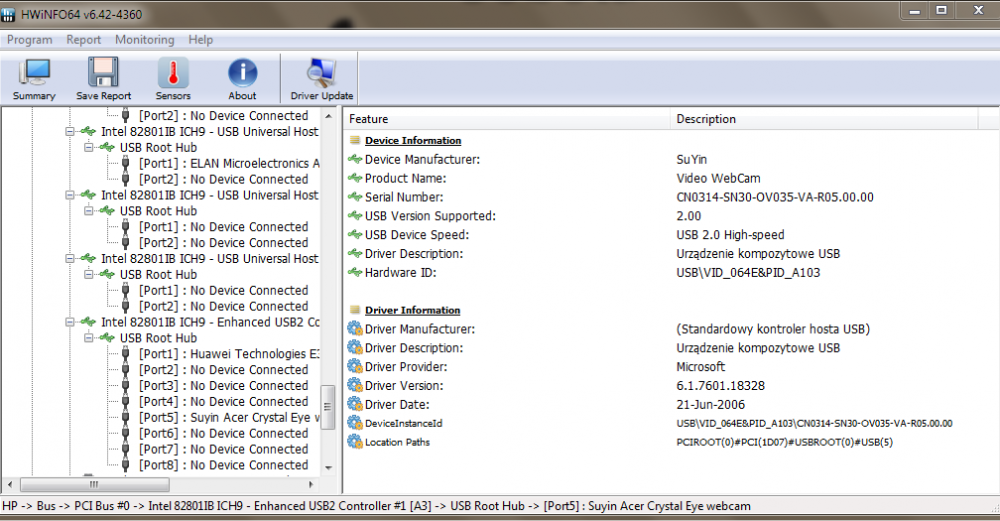The image size is (1000, 521).
Task: Click the Driver Information heading
Action: (x=412, y=310)
